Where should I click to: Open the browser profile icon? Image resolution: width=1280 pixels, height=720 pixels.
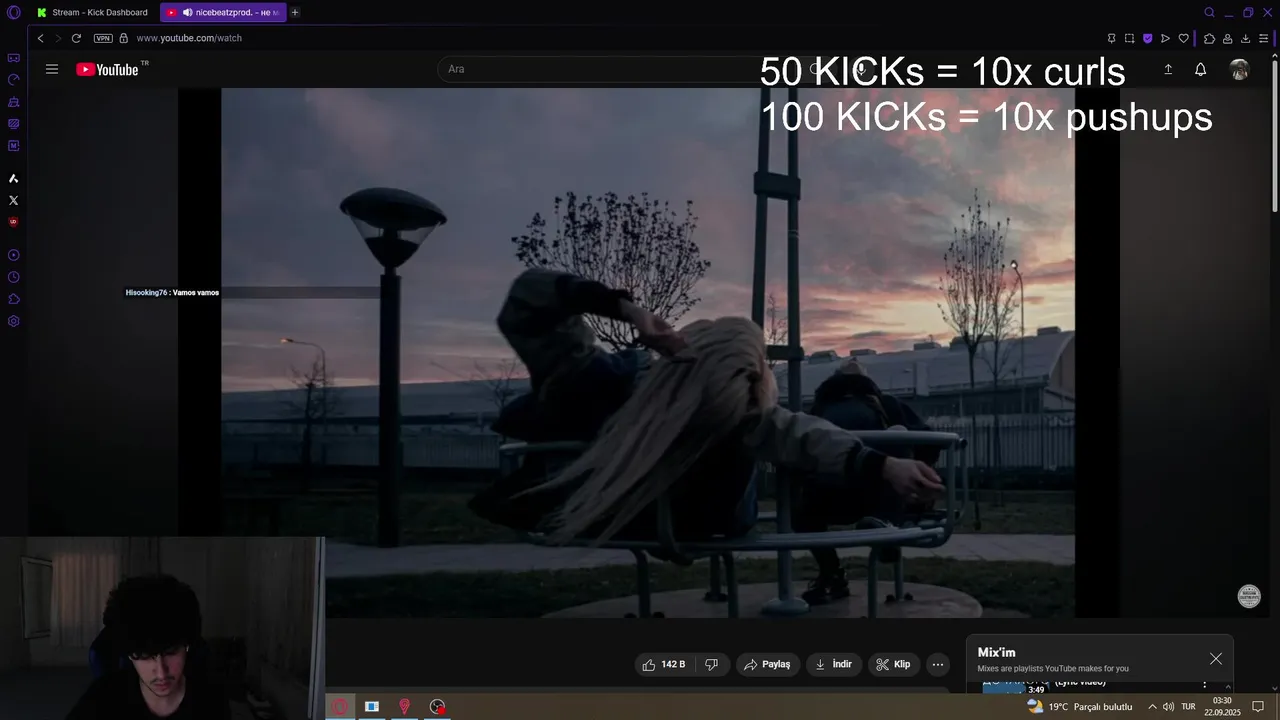[1227, 38]
